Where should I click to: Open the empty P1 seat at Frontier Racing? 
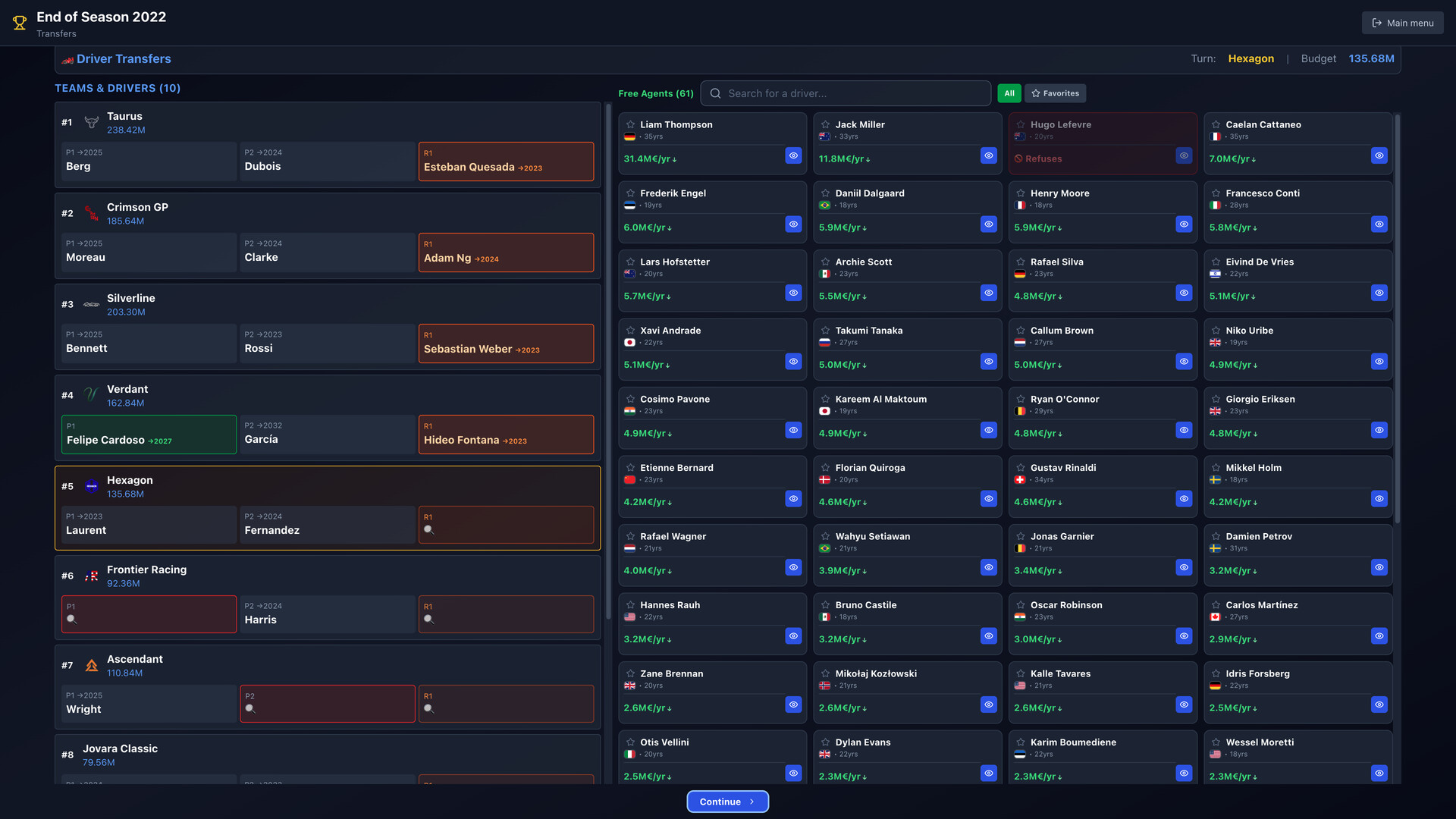click(149, 614)
